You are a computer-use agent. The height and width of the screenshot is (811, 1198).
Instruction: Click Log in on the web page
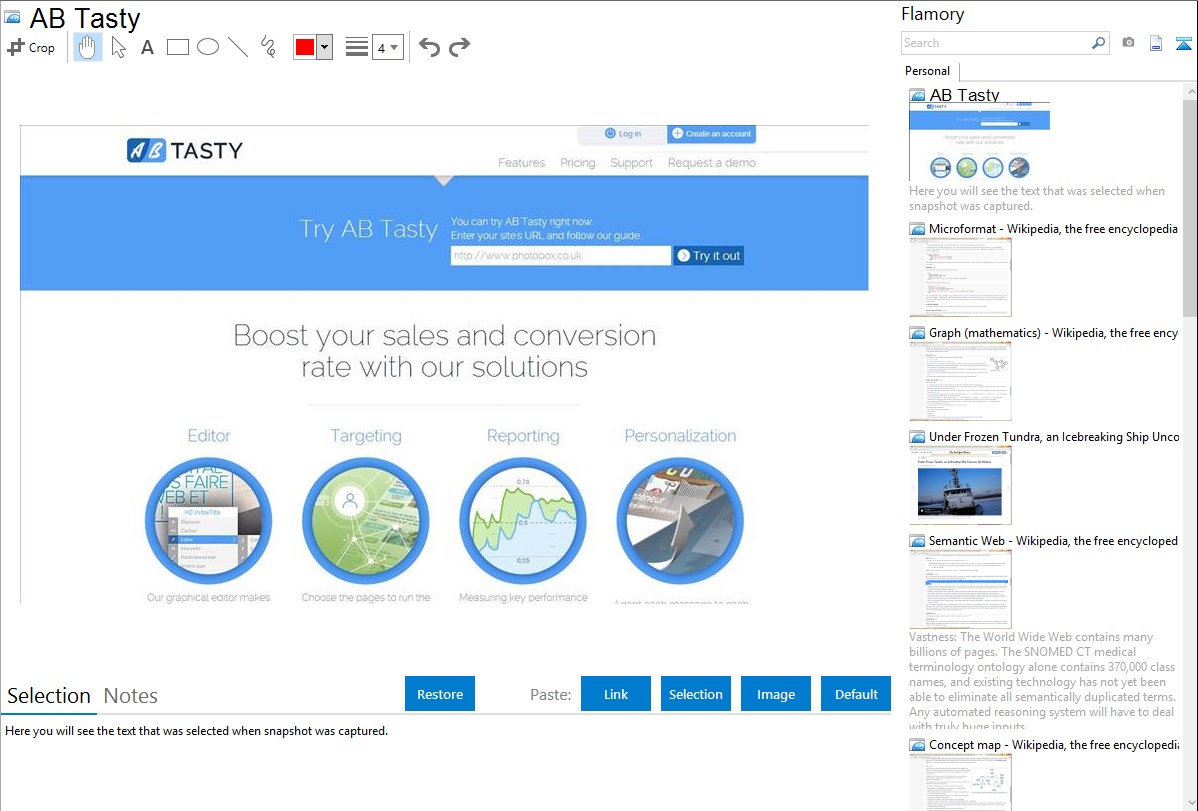(x=623, y=134)
